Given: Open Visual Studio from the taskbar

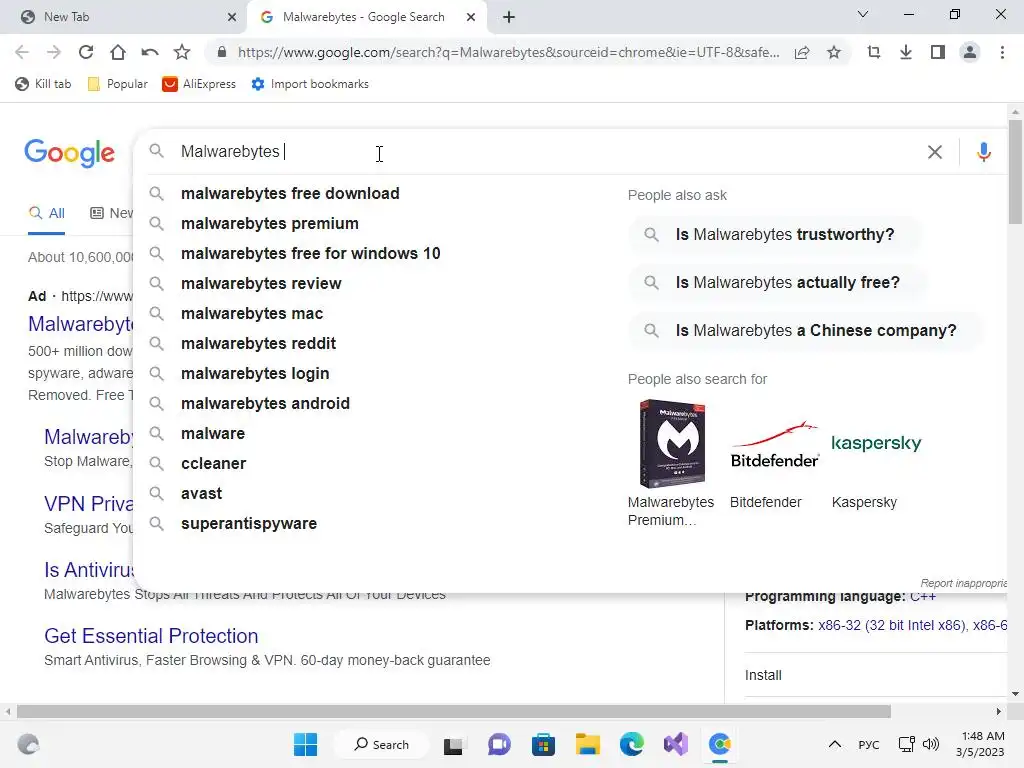Looking at the screenshot, I should pyautogui.click(x=676, y=744).
